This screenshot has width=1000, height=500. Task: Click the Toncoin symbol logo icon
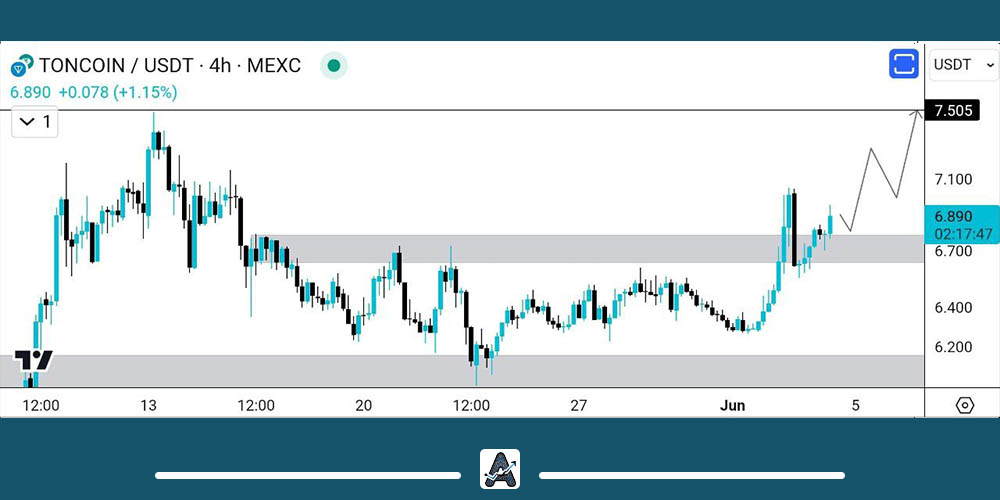pyautogui.click(x=22, y=66)
